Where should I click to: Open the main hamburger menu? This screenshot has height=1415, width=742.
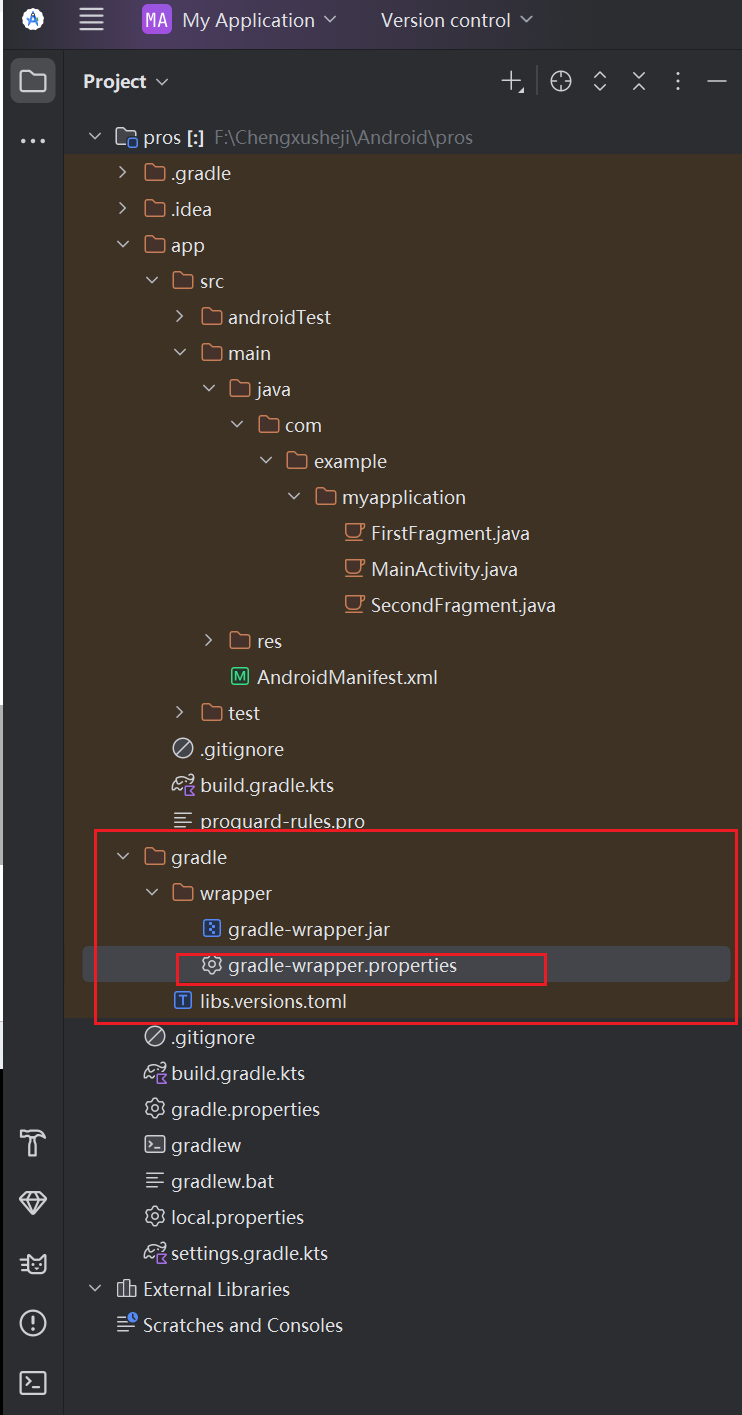pyautogui.click(x=91, y=19)
